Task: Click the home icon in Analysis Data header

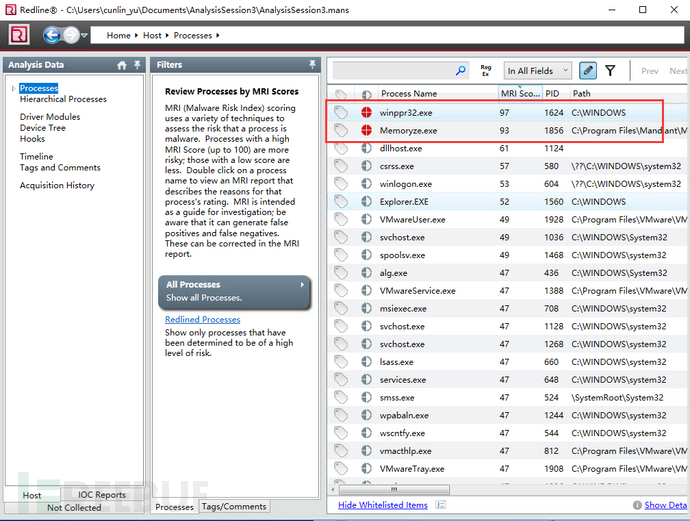Action: (x=122, y=65)
